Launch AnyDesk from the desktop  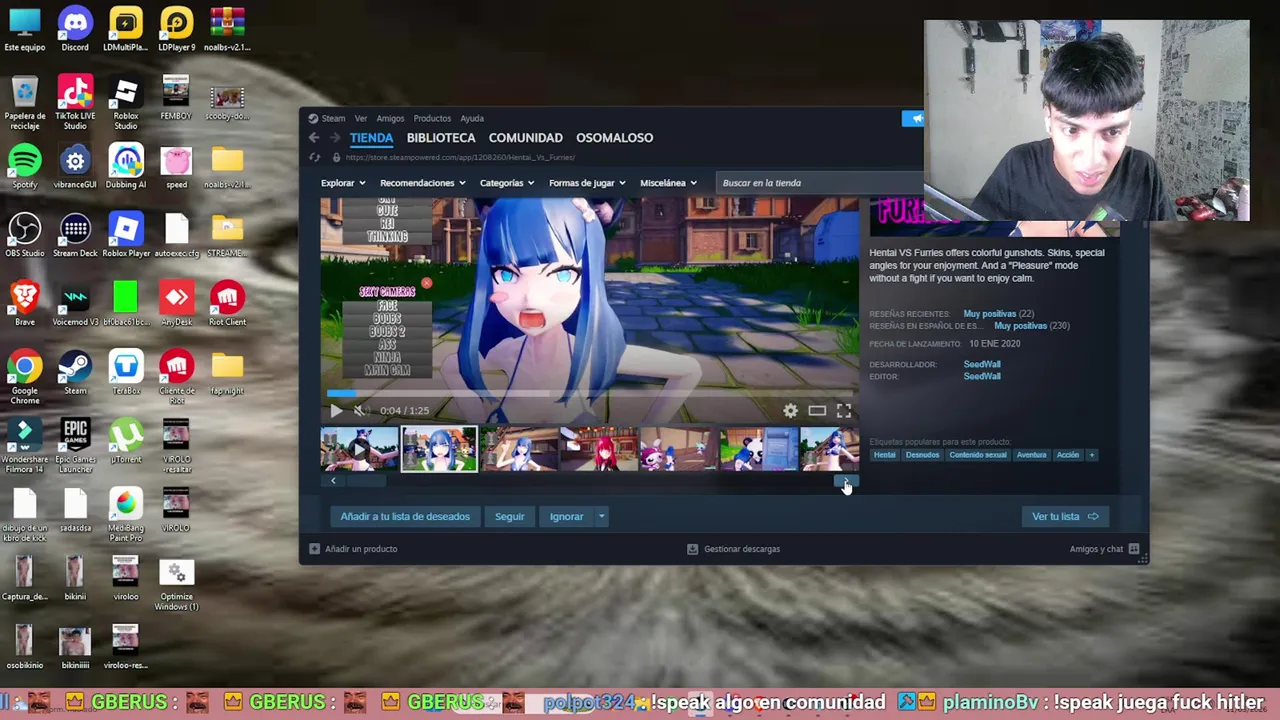(176, 304)
